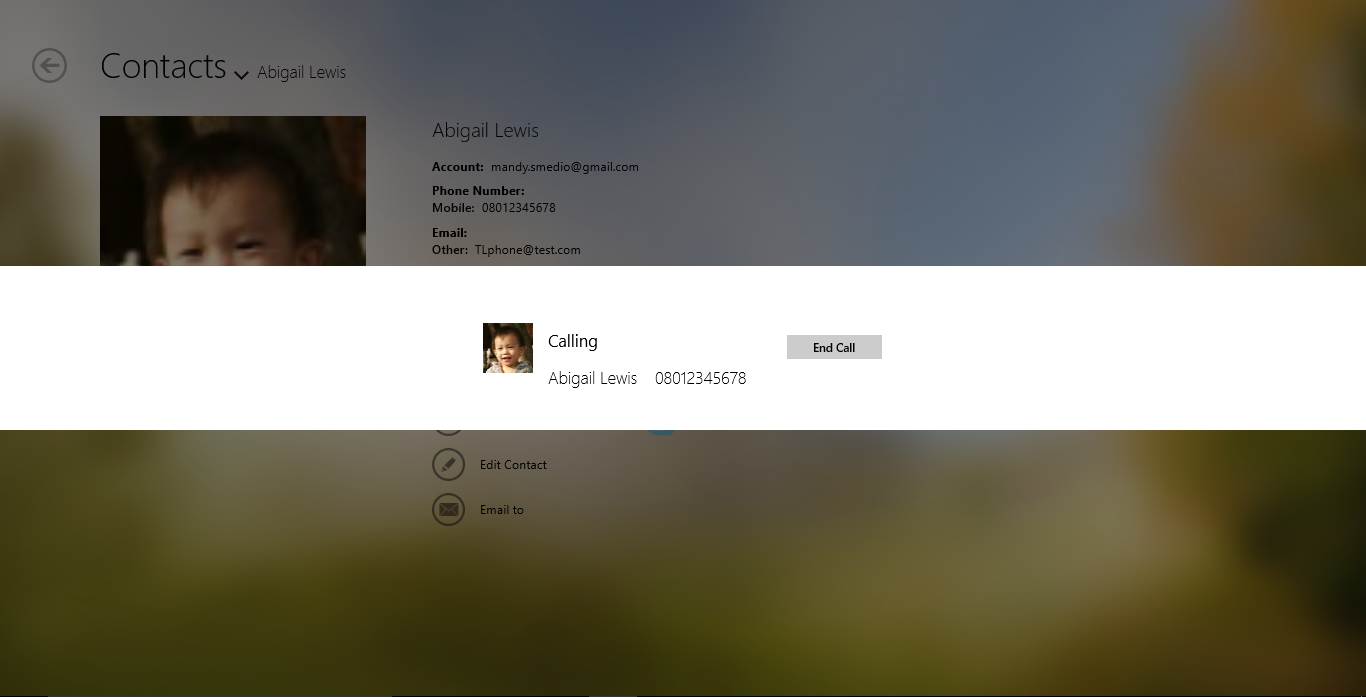Screen dimensions: 1366x697
Task: Click the small caller photo in call banner
Action: tap(508, 348)
